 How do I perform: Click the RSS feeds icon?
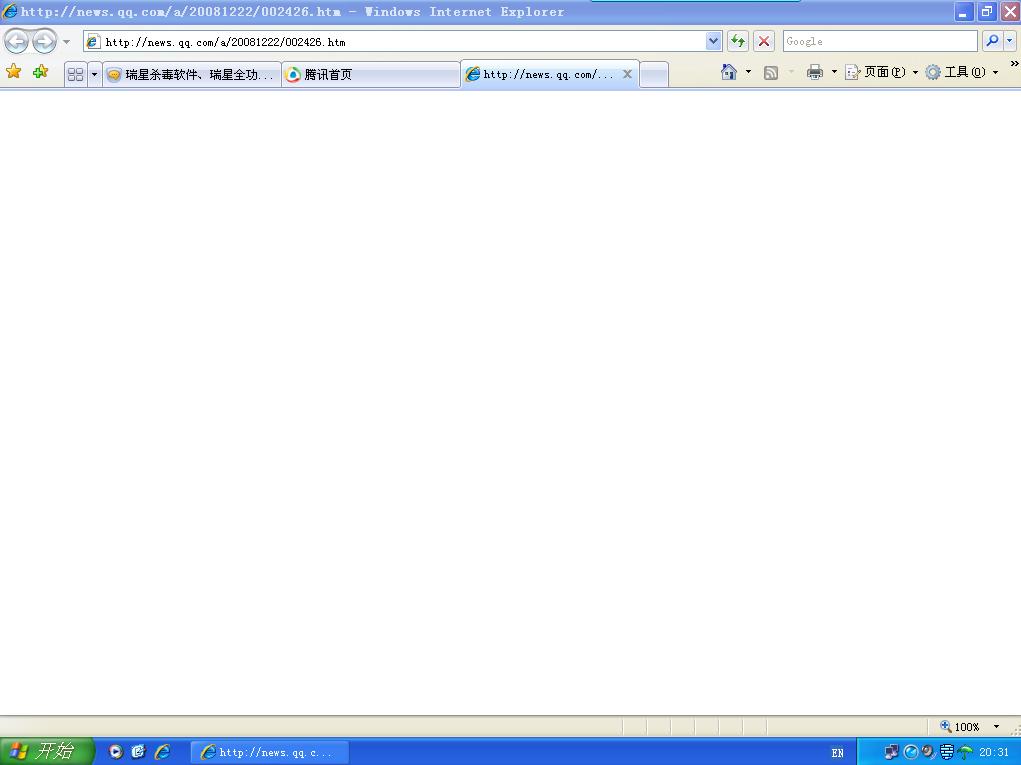pyautogui.click(x=771, y=72)
